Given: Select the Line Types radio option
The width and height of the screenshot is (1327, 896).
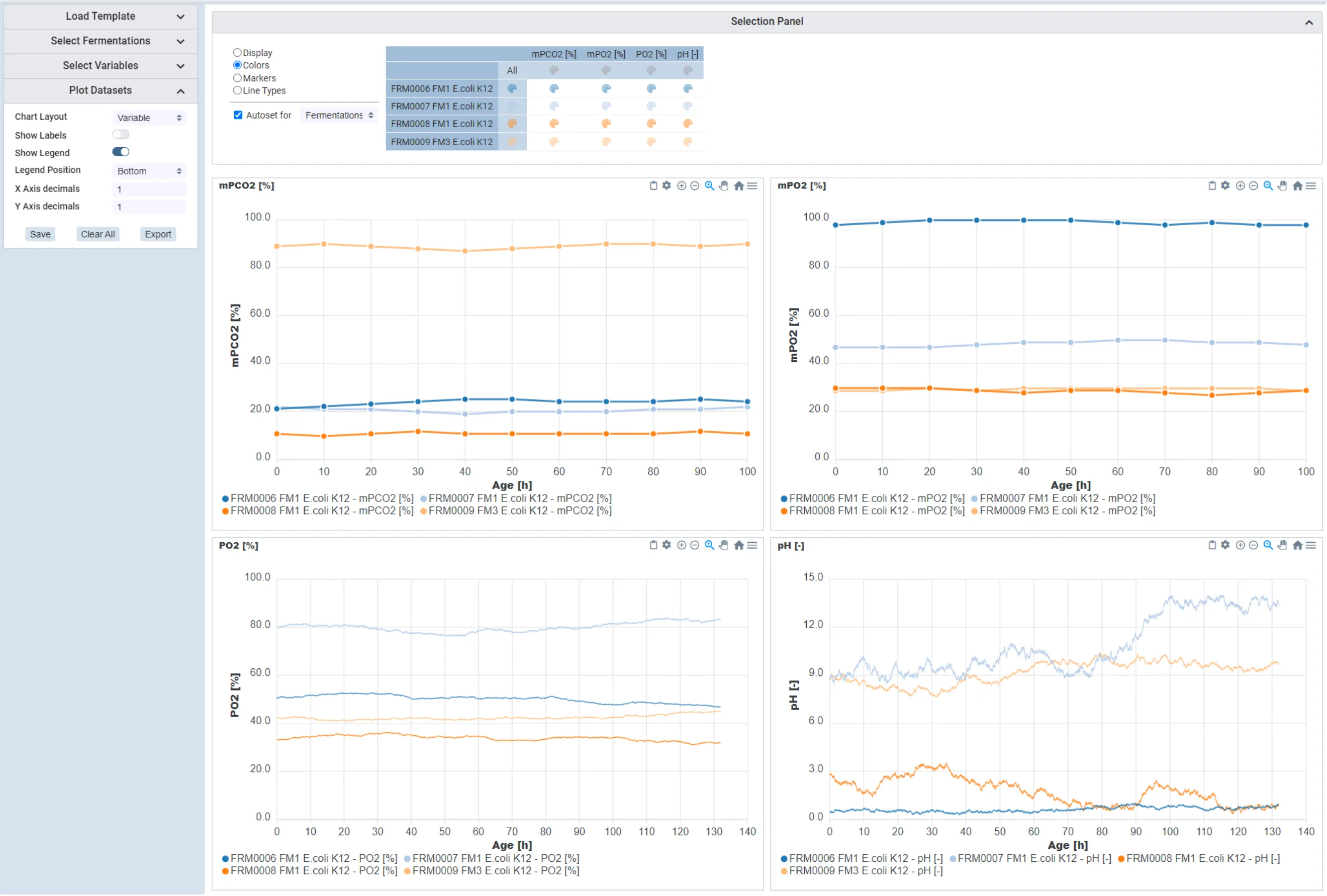Looking at the screenshot, I should [x=237, y=90].
